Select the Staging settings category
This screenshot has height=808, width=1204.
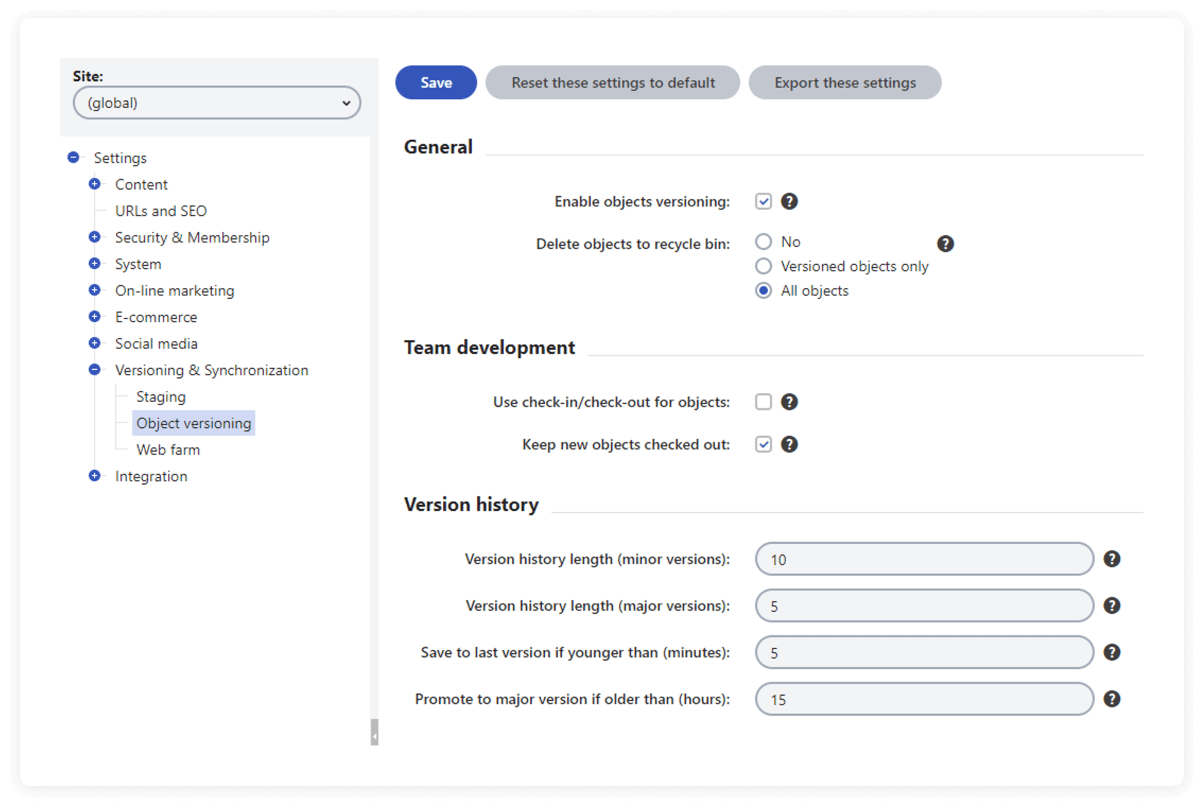point(160,396)
